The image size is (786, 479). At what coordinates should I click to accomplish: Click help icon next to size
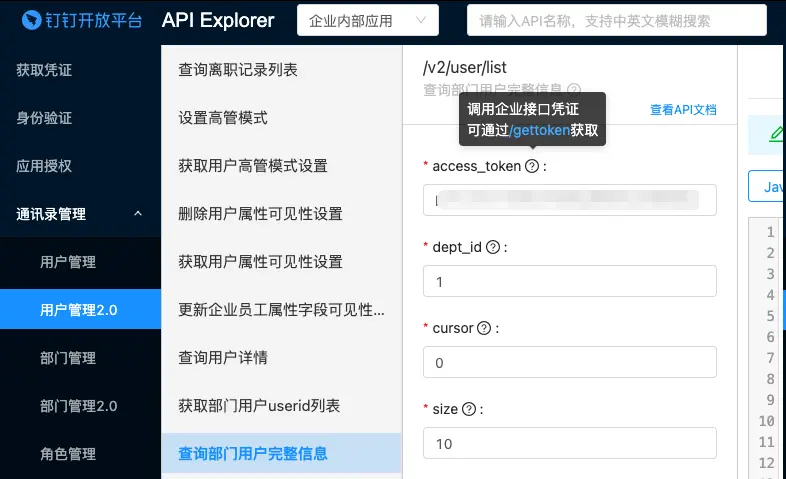point(469,409)
